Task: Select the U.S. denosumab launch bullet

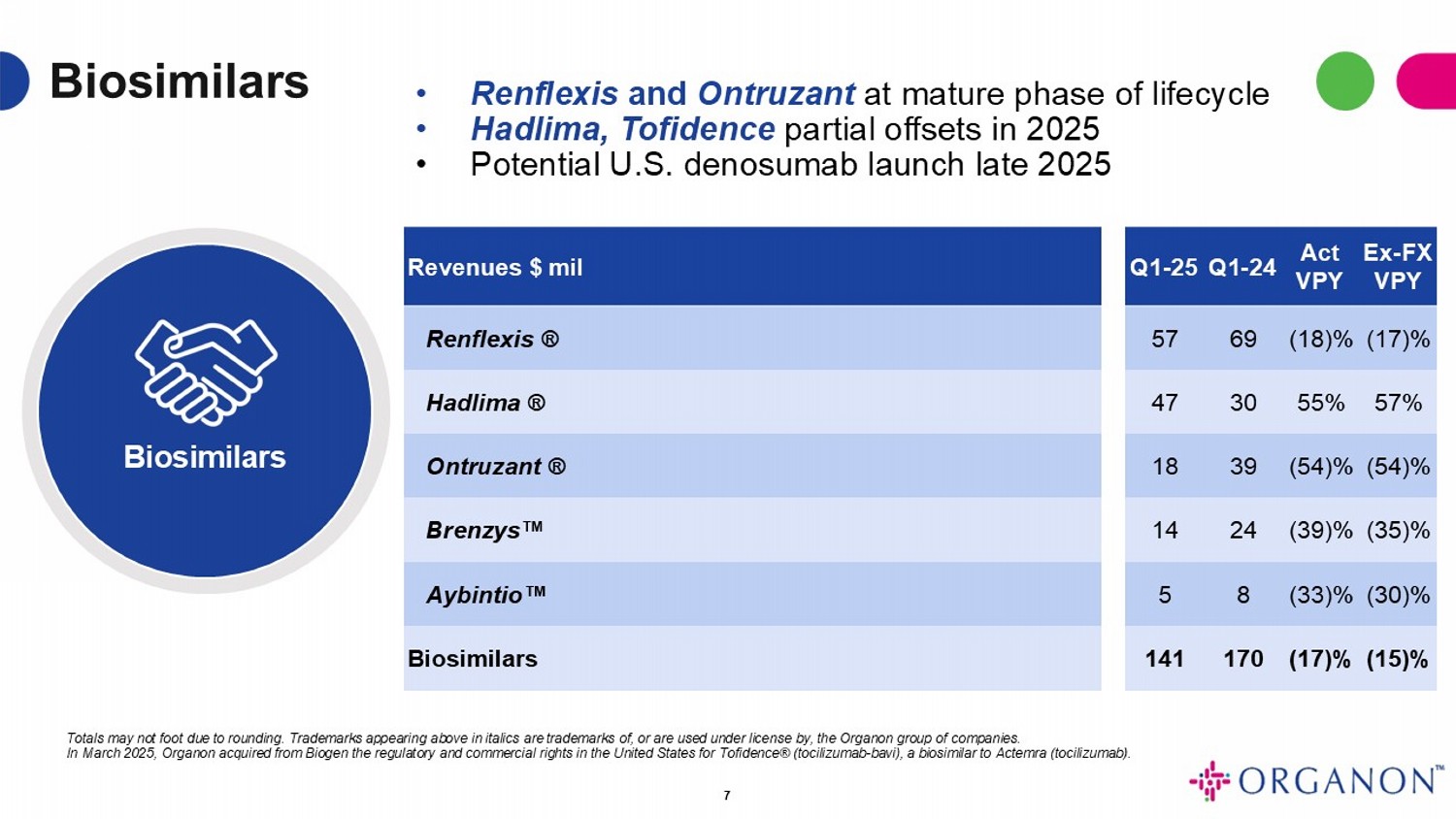Action: (790, 164)
